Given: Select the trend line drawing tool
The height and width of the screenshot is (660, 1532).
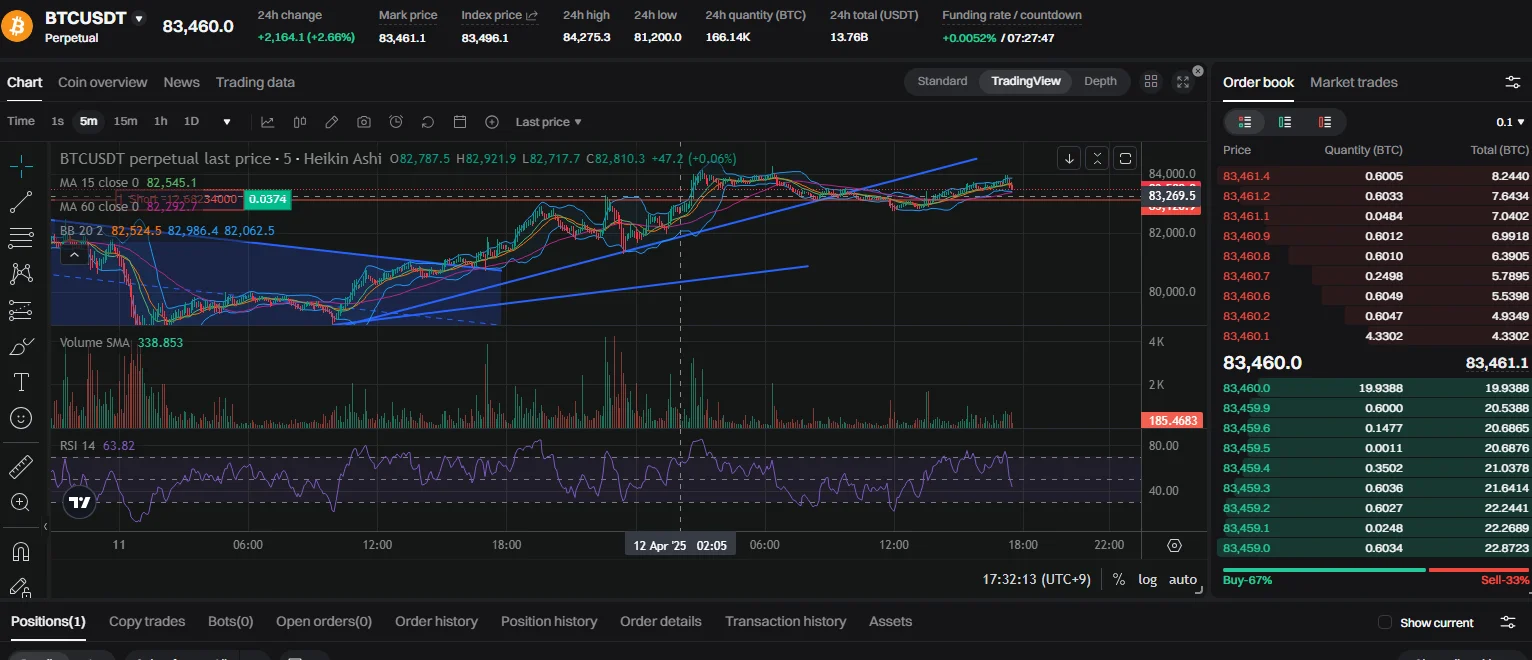Looking at the screenshot, I should tap(21, 203).
